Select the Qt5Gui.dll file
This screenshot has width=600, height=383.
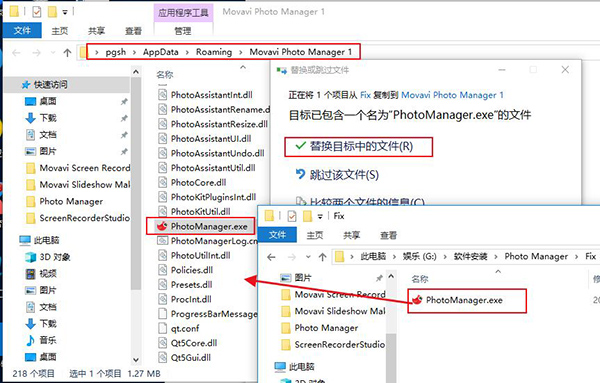[x=191, y=358]
